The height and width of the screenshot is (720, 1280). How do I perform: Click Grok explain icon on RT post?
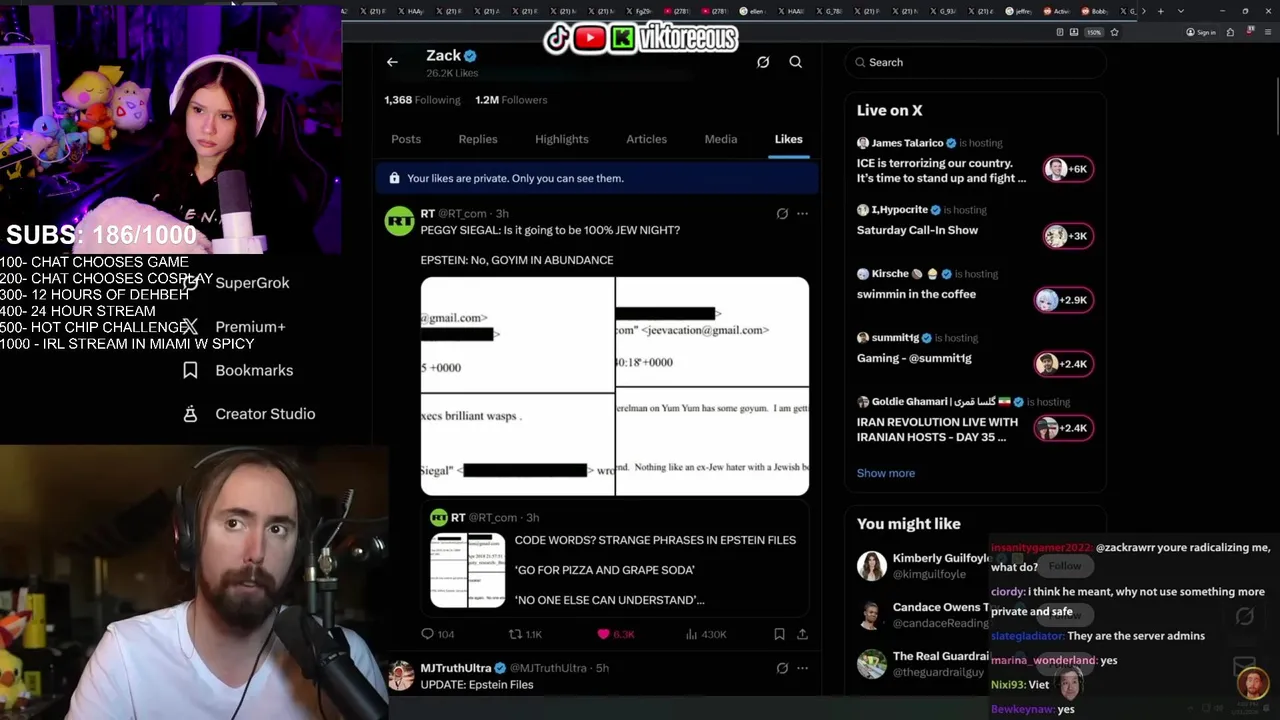pos(782,214)
